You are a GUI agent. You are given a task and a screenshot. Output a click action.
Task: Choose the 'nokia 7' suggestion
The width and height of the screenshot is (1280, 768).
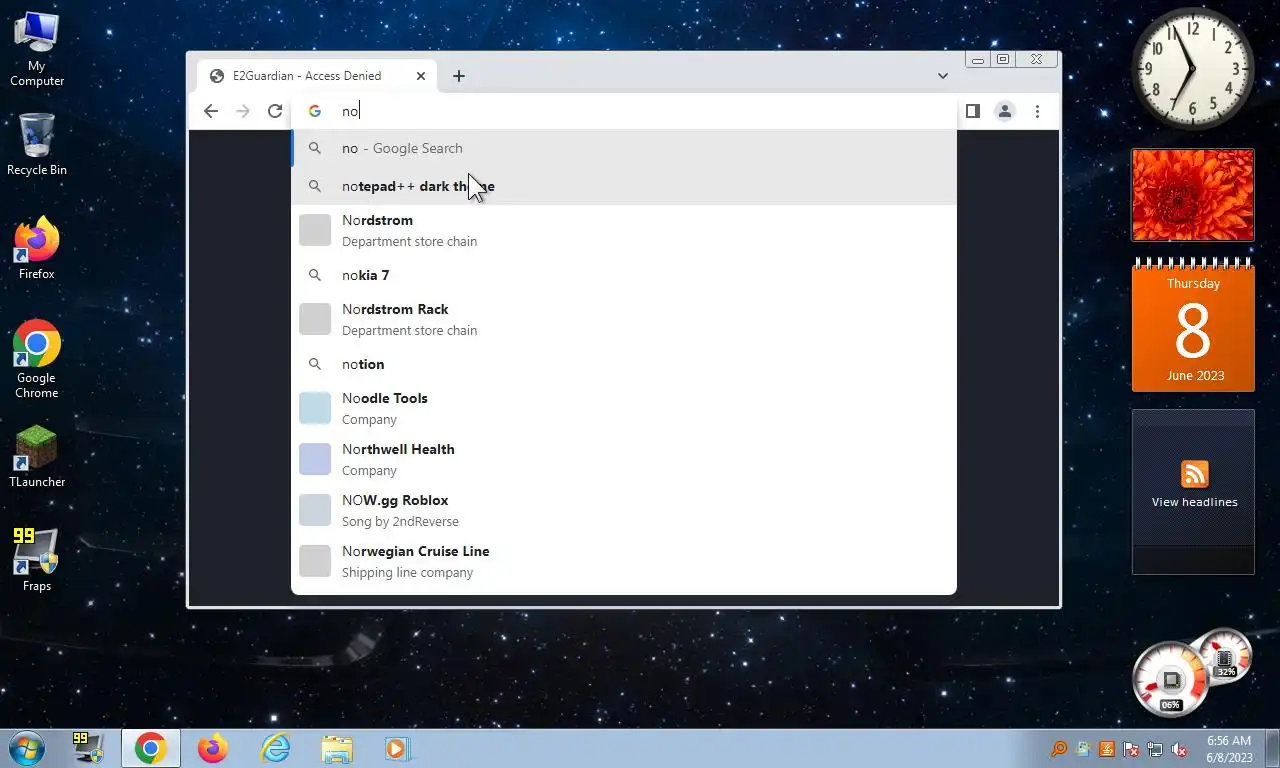tap(624, 275)
